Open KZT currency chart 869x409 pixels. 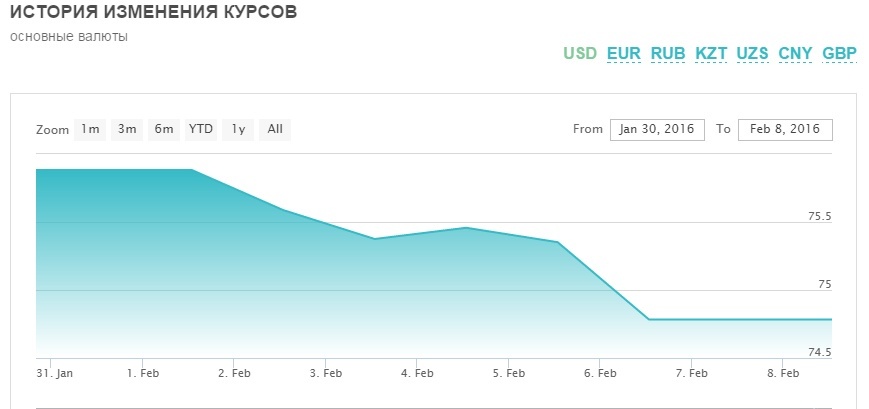[711, 54]
